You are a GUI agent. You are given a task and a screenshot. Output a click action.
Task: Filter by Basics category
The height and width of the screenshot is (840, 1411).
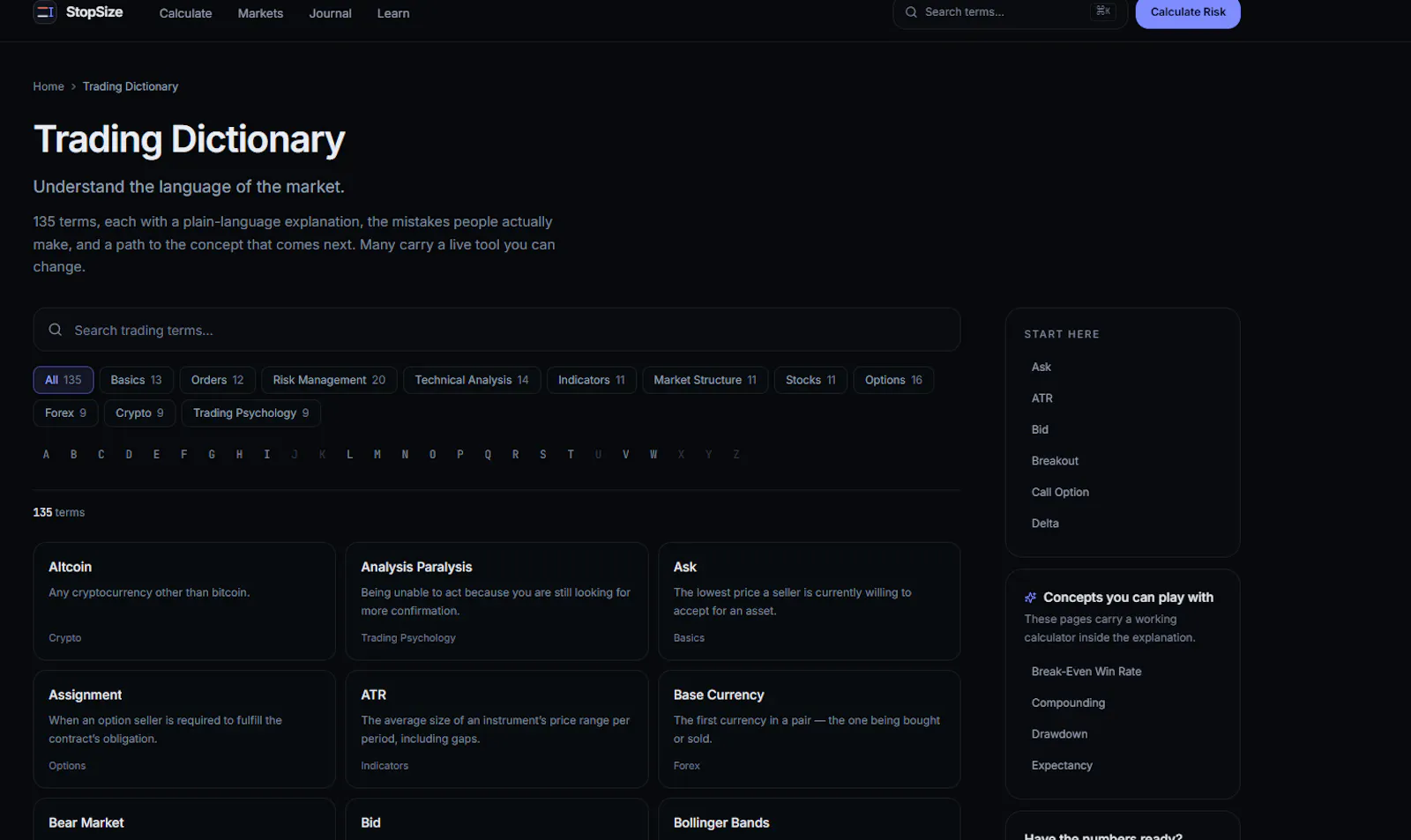(137, 380)
